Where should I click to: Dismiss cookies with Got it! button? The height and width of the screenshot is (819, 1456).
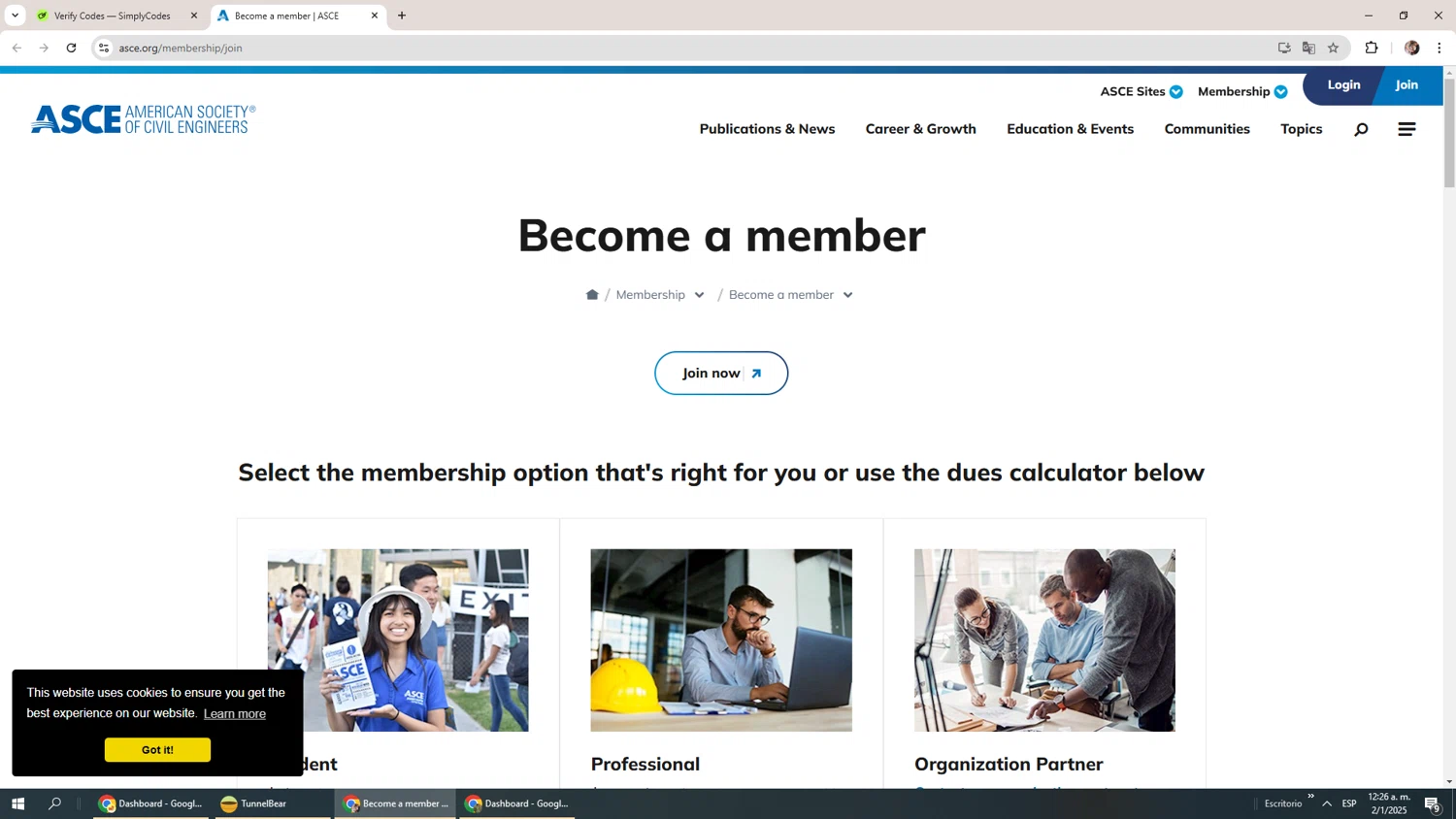(157, 750)
